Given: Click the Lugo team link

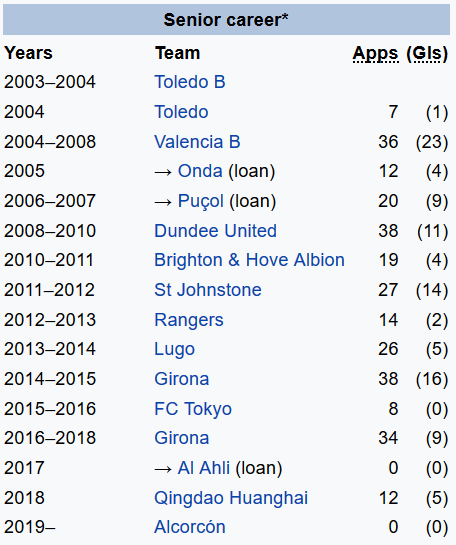Looking at the screenshot, I should (174, 349).
